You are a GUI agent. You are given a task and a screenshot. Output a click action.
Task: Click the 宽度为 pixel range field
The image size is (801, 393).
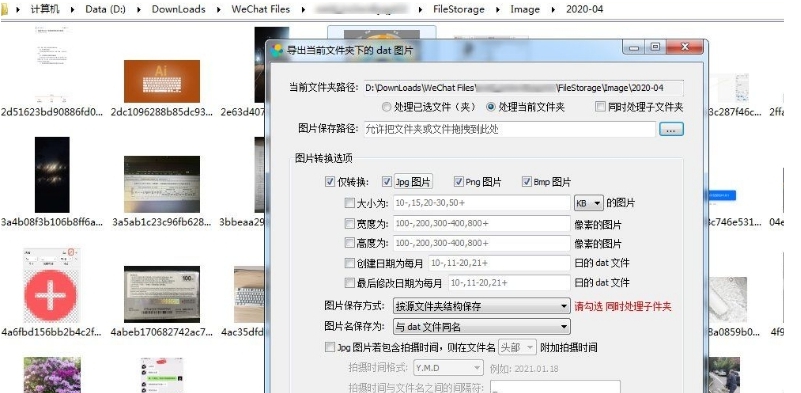click(x=482, y=223)
